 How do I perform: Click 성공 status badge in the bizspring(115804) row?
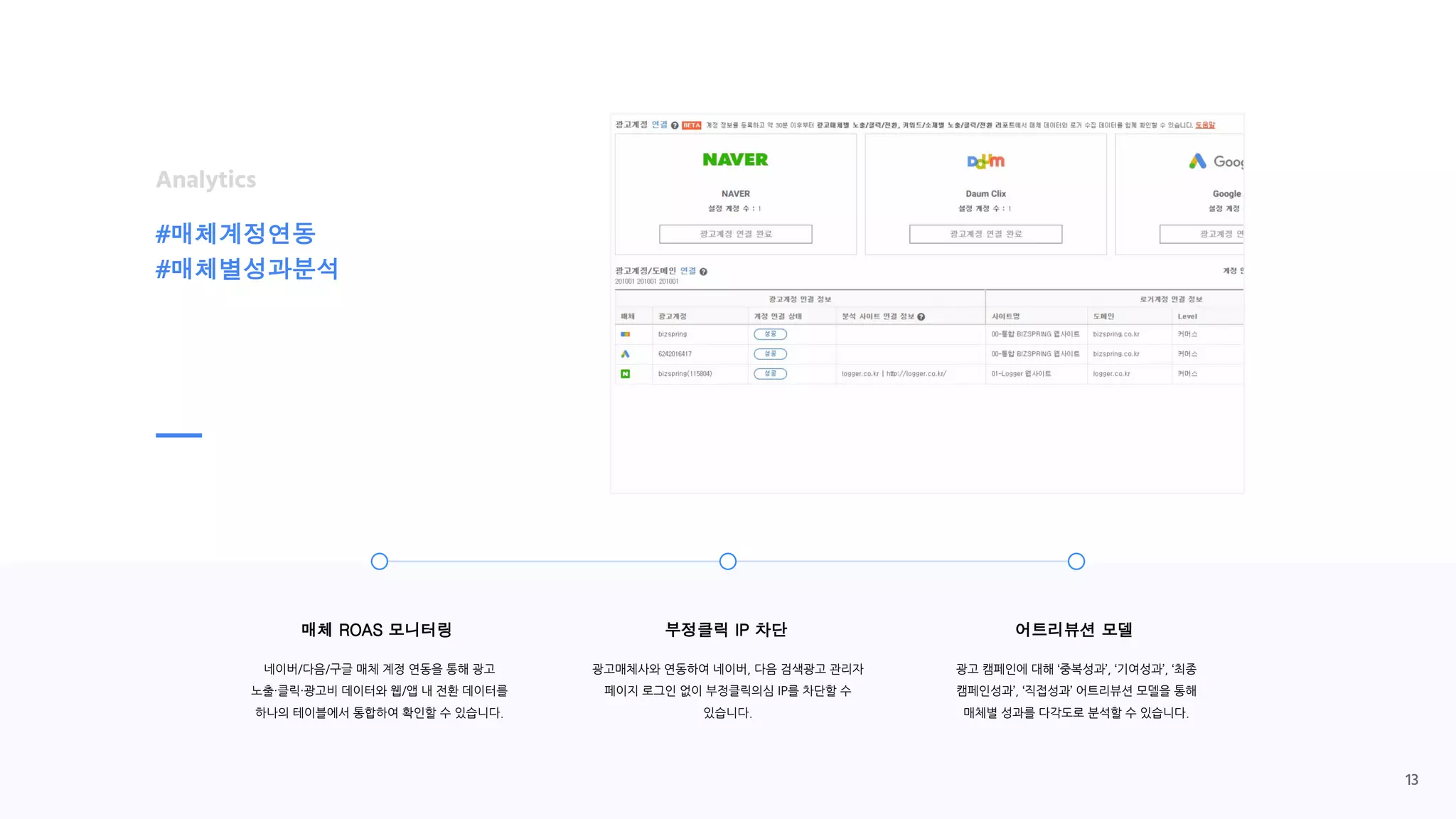point(771,374)
